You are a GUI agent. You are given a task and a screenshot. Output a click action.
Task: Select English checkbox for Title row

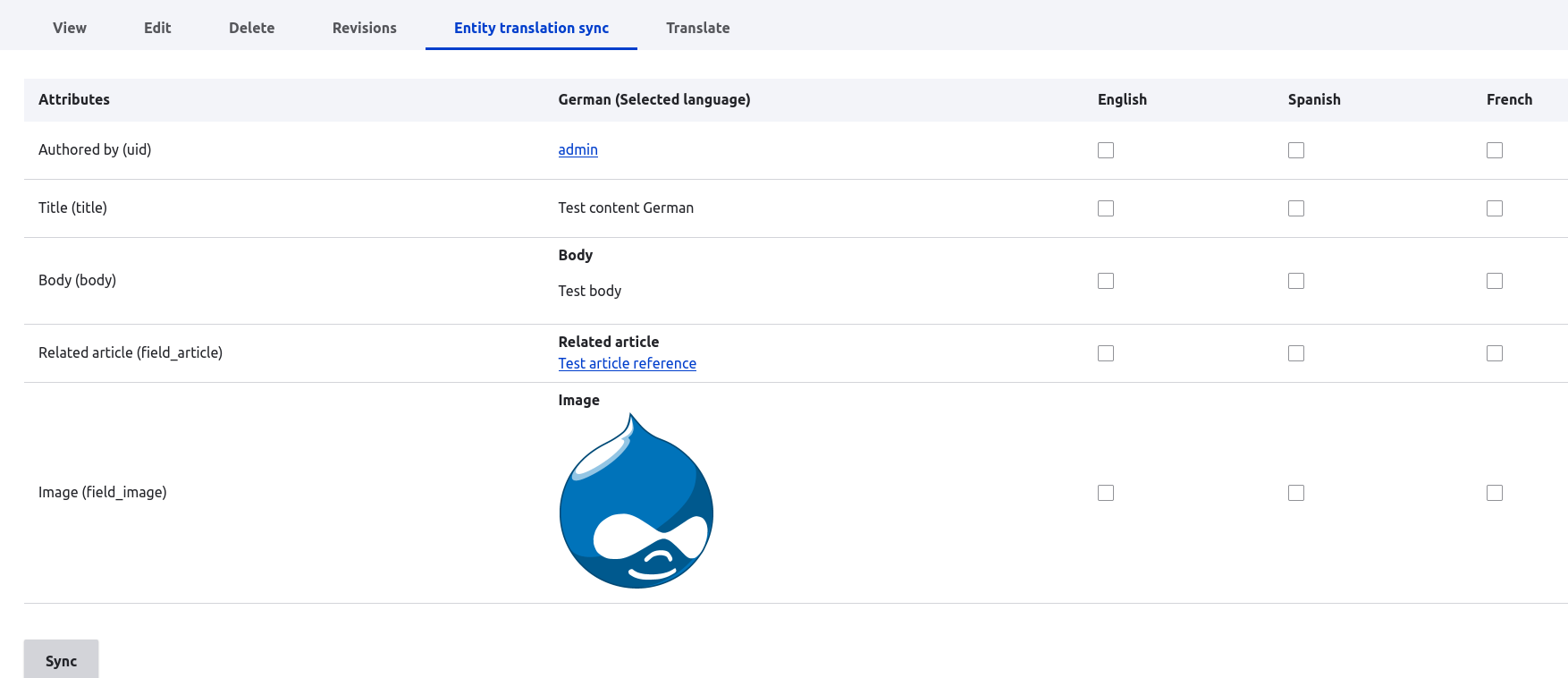click(x=1106, y=208)
